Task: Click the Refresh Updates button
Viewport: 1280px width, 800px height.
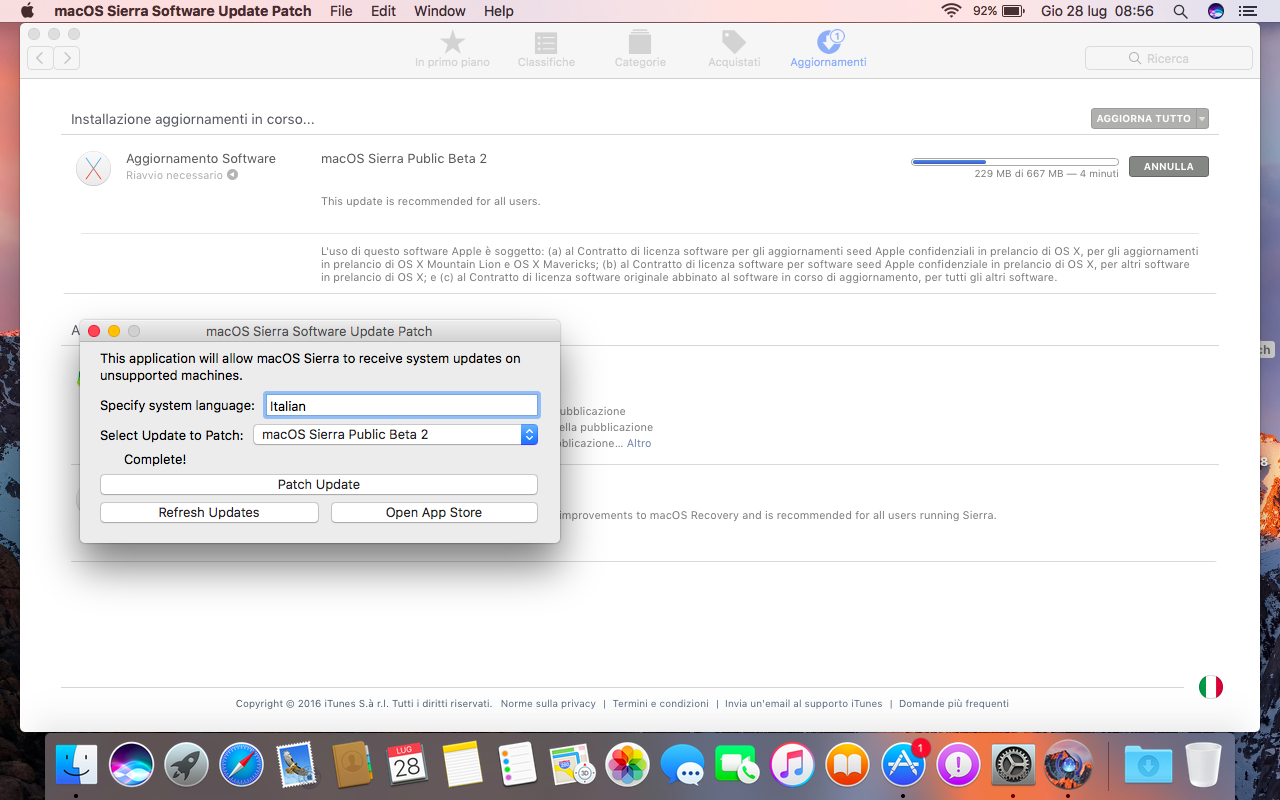Action: click(x=209, y=512)
